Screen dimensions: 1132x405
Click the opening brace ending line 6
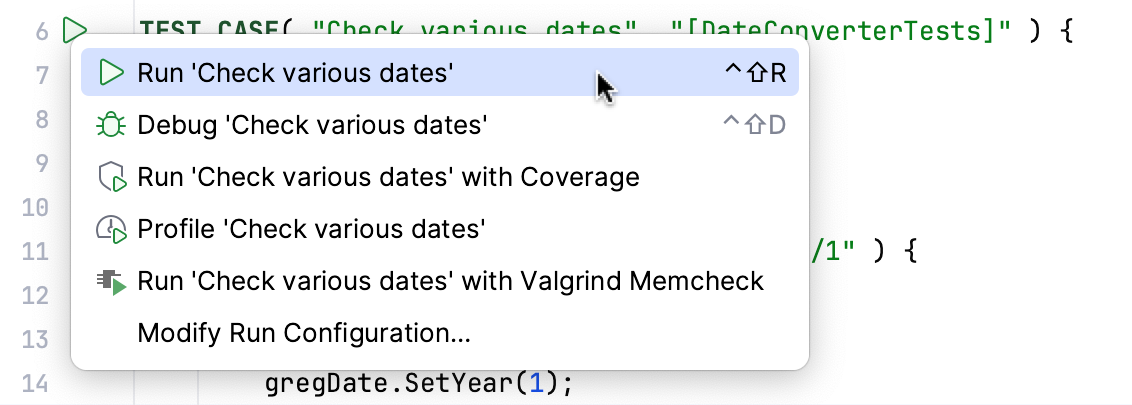click(x=1066, y=30)
